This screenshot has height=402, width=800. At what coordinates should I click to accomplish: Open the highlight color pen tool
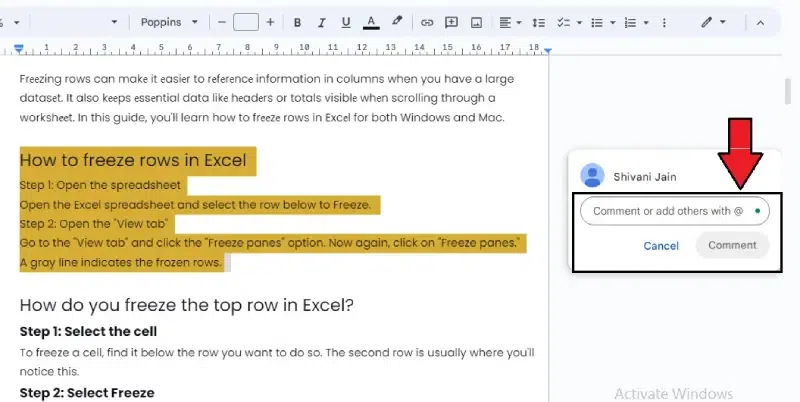[x=396, y=21]
